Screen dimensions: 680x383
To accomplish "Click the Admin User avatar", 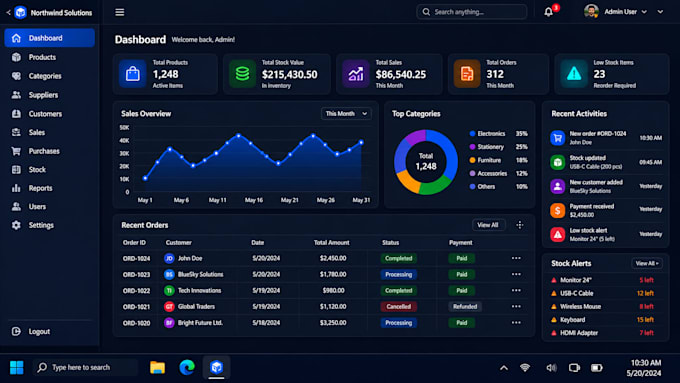I will pos(591,12).
